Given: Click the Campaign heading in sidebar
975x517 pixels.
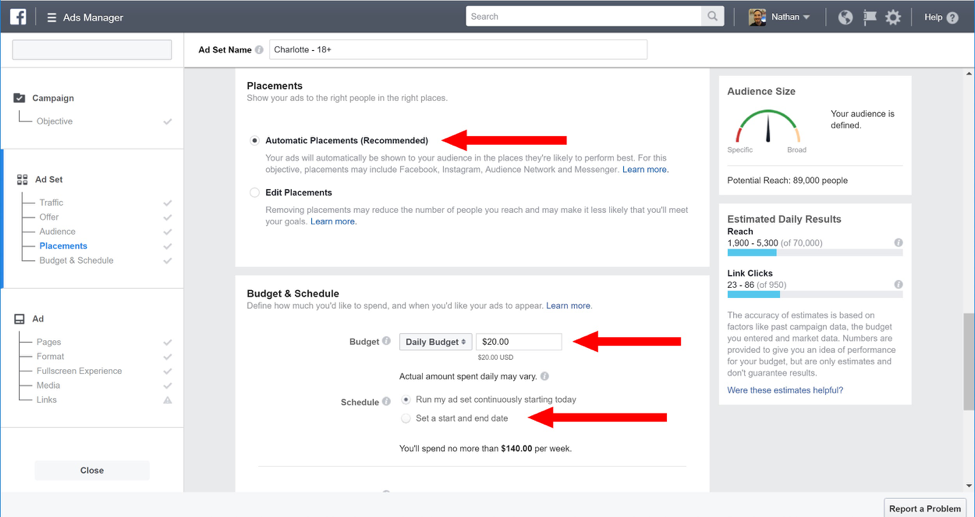Looking at the screenshot, I should pyautogui.click(x=53, y=98).
